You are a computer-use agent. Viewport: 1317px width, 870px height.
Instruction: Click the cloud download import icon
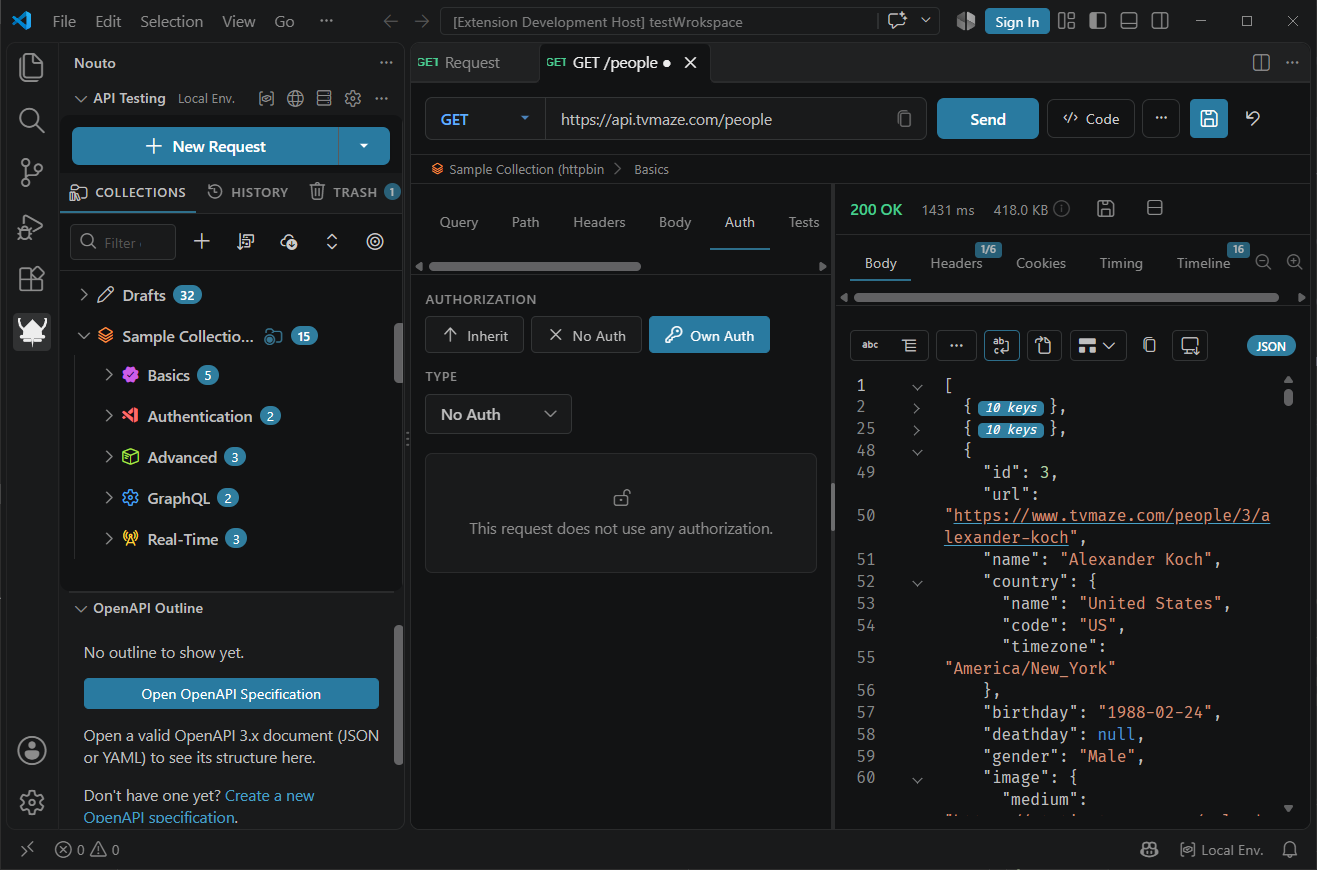tap(289, 242)
